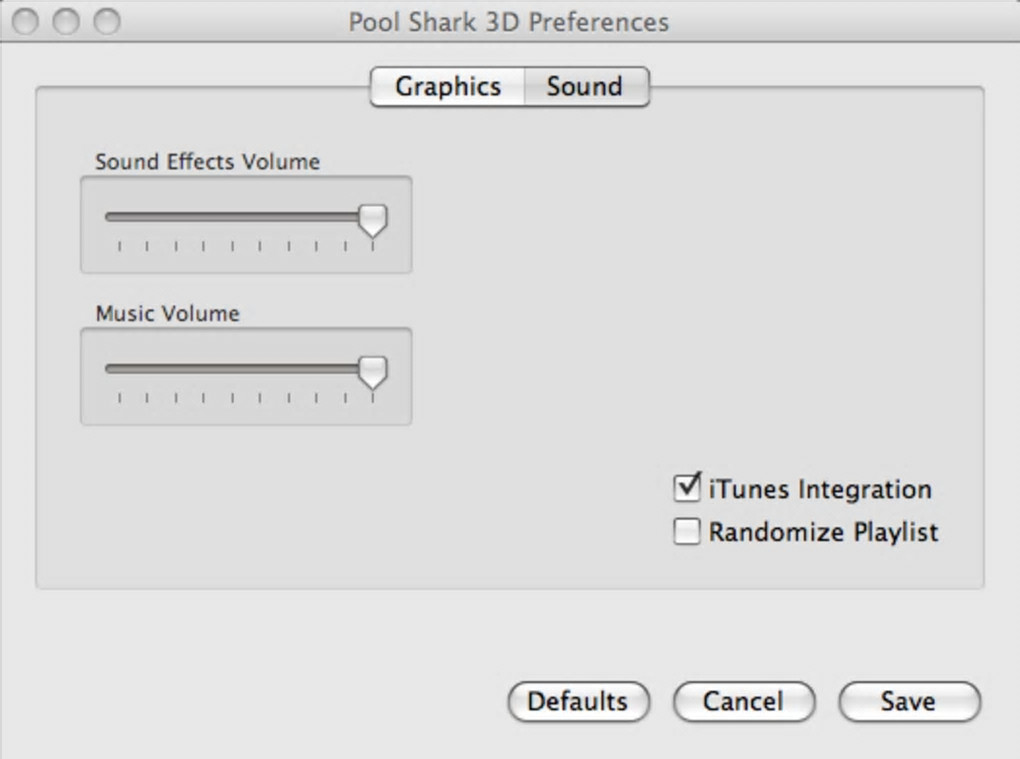This screenshot has height=759, width=1020.
Task: Click the Music Volume slider thumb
Action: 373,371
